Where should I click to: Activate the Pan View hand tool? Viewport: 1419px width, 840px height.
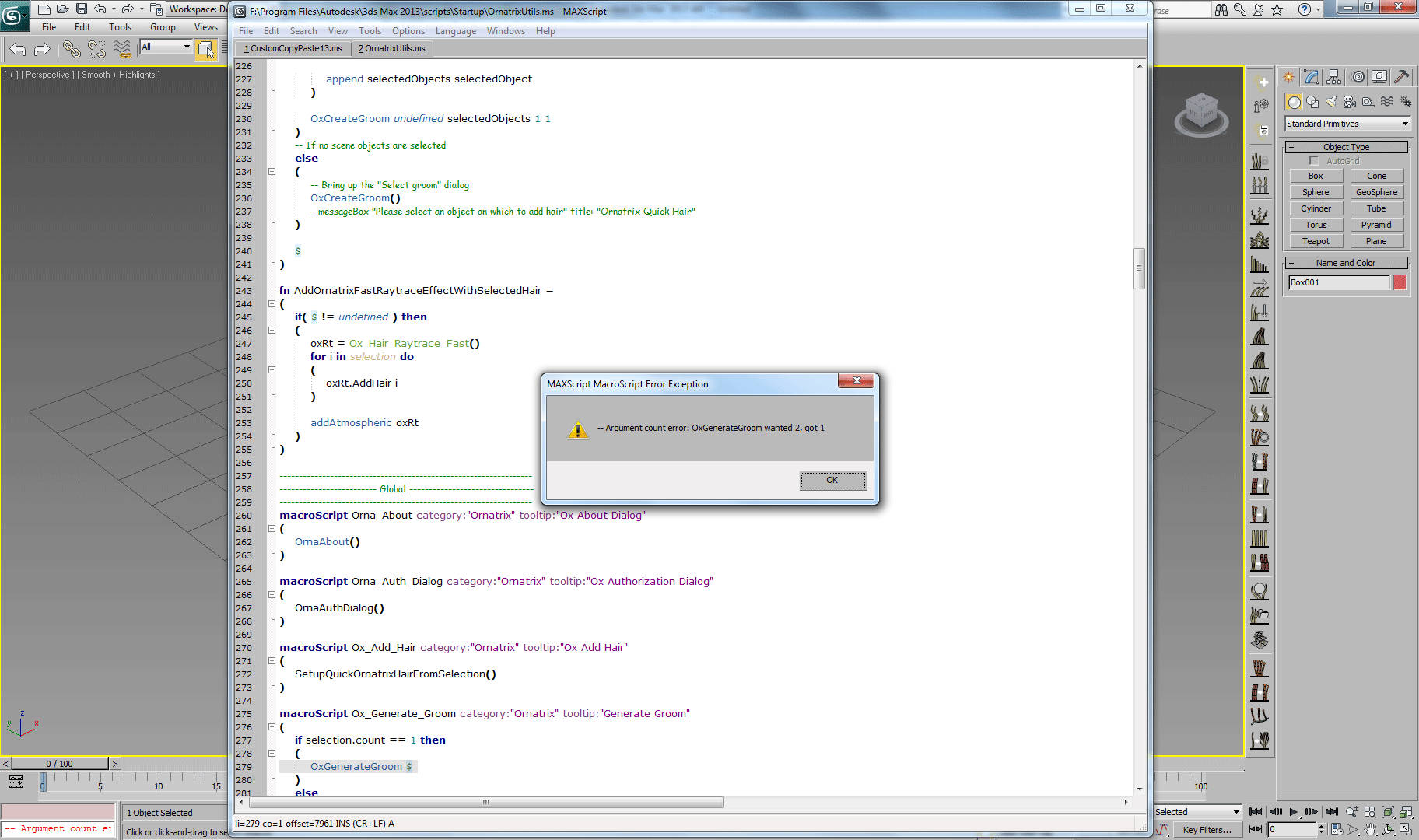pyautogui.click(x=1370, y=830)
